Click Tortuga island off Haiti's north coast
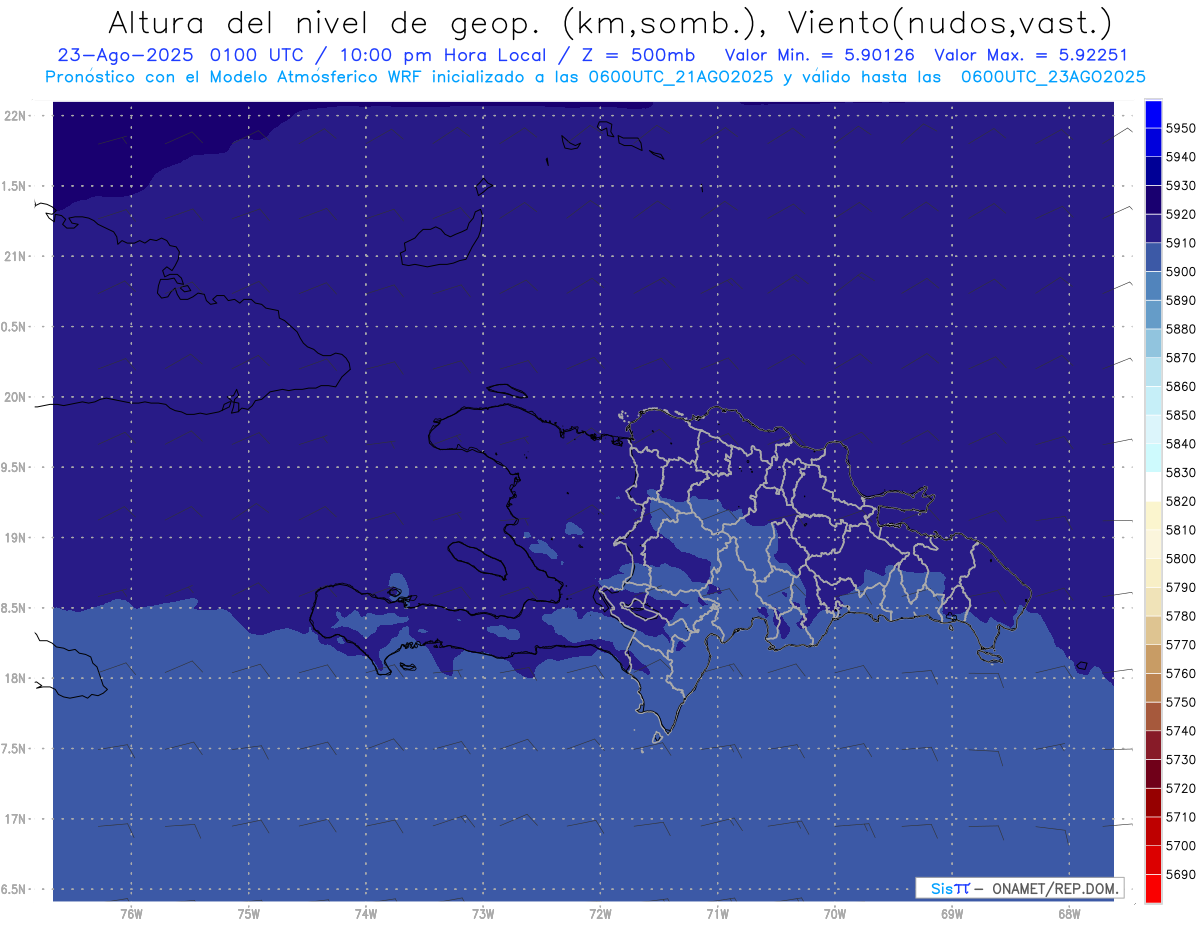 point(505,390)
